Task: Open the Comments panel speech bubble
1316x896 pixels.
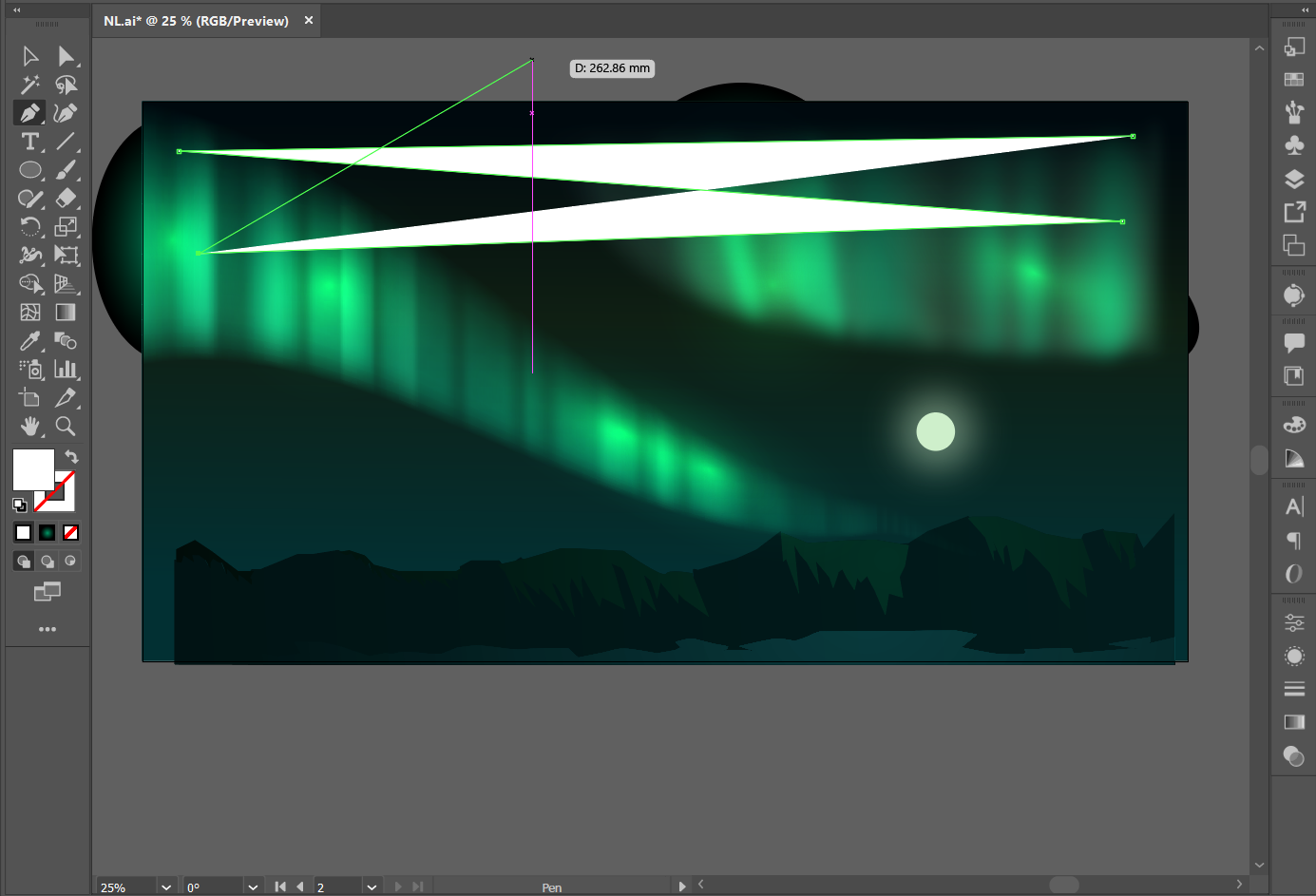Action: 1294,342
